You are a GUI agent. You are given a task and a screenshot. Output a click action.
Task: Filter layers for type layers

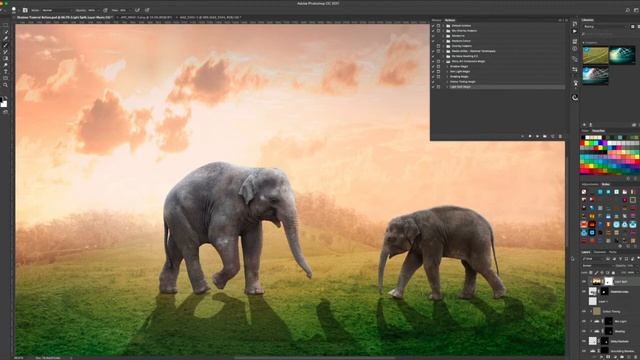tap(620, 259)
